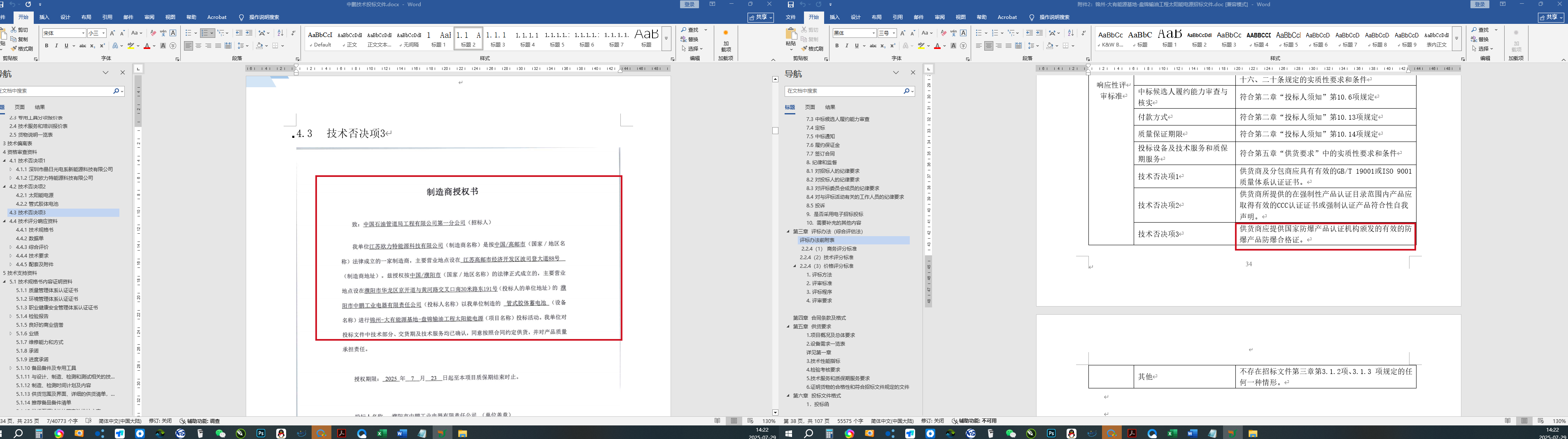The image size is (1568, 439).
Task: Click the Windows Start button on the right taskbar
Action: 789,434
